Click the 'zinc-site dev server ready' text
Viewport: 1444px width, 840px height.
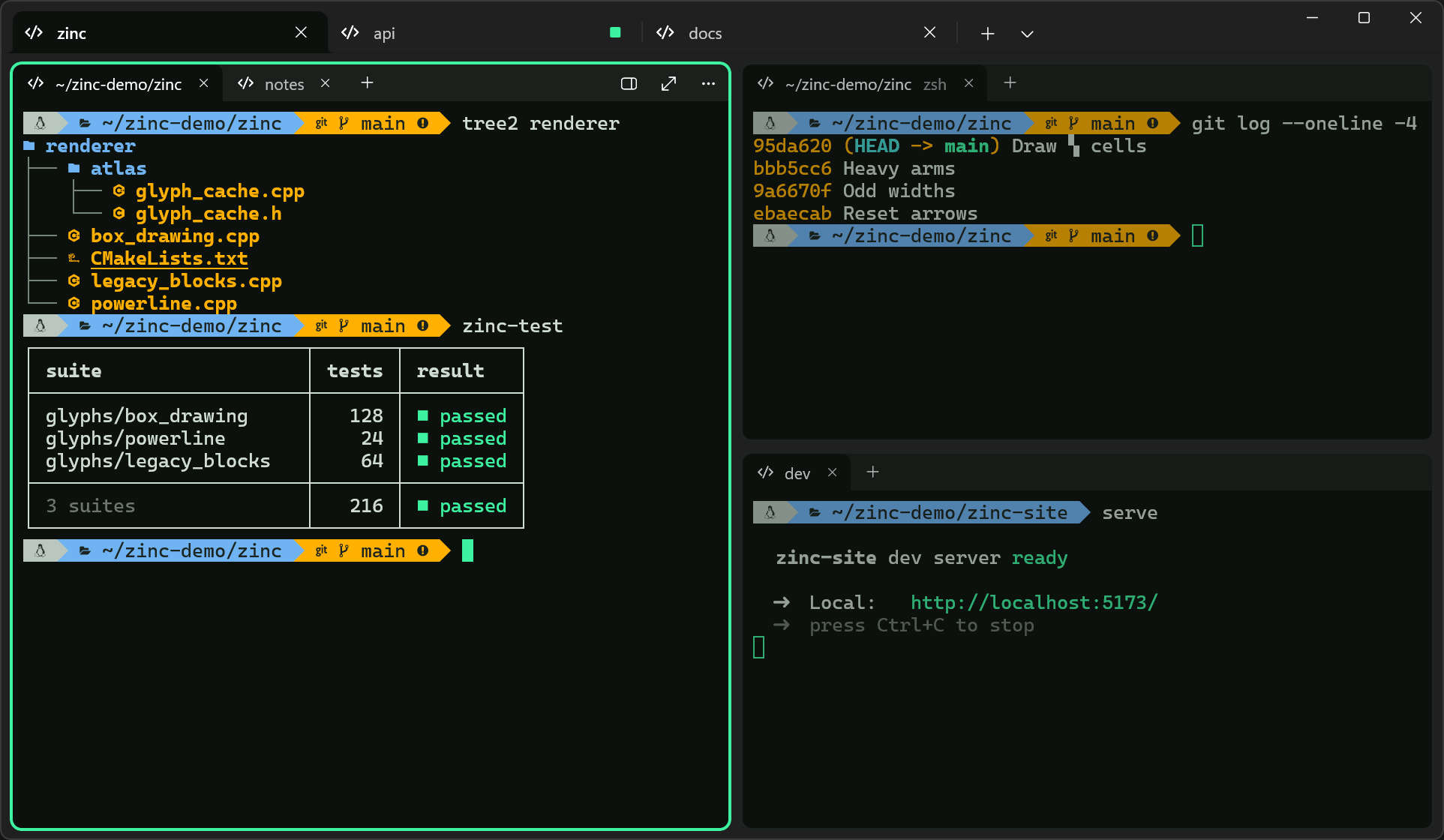(x=921, y=557)
